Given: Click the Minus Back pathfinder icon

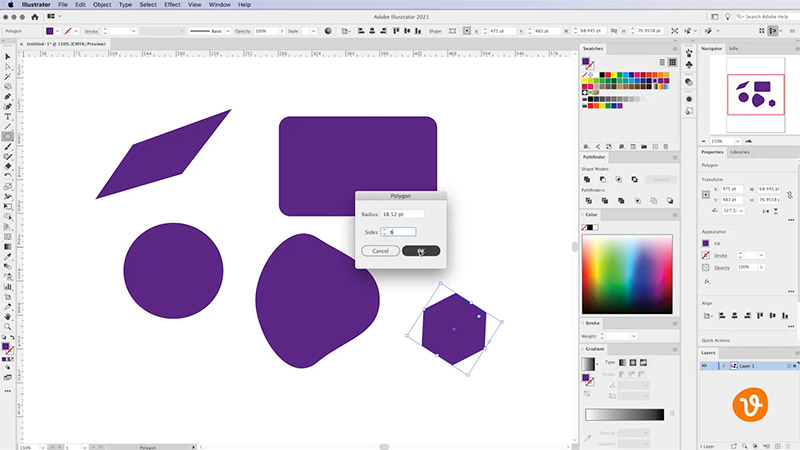Looking at the screenshot, I should tap(669, 201).
